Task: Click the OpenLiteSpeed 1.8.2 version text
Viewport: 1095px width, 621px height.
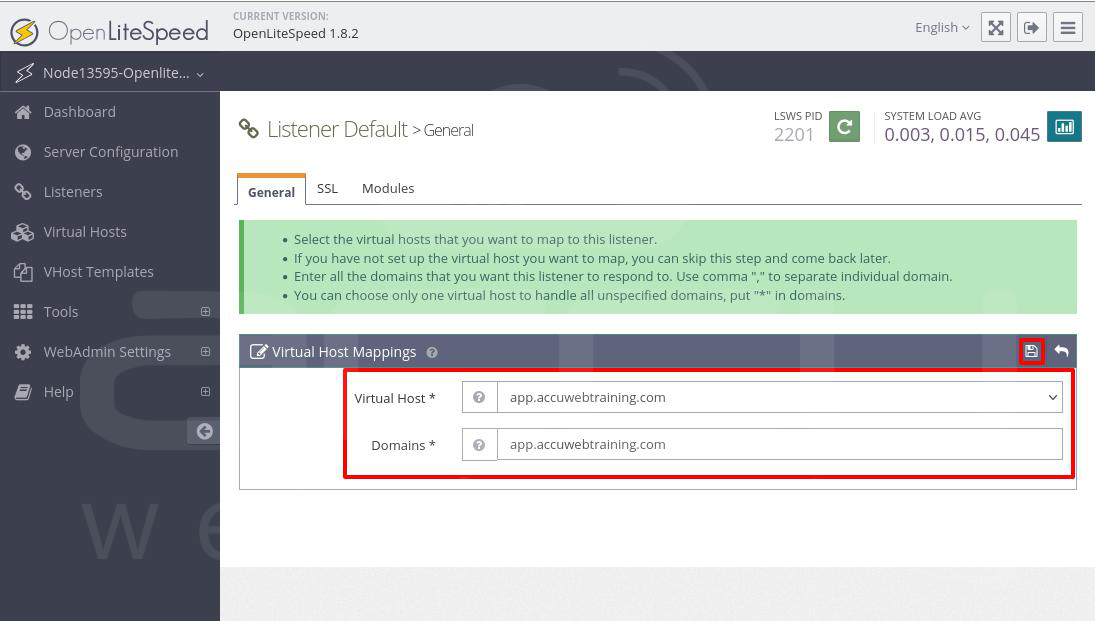Action: 295,34
